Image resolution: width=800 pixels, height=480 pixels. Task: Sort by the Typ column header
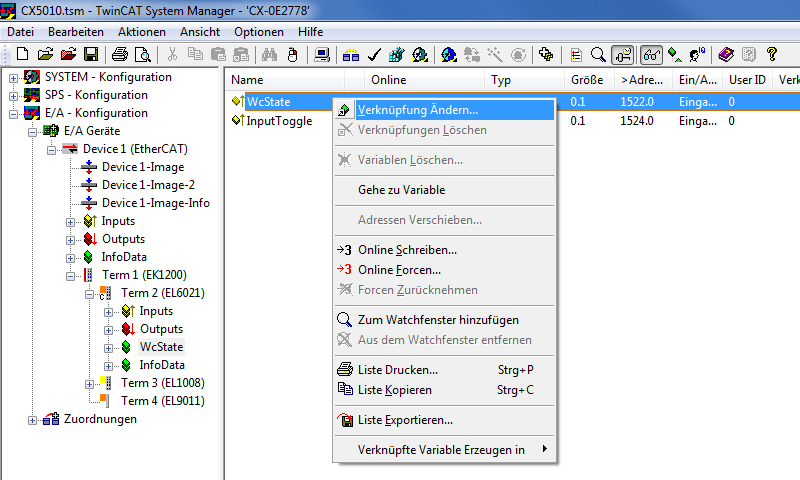[524, 80]
